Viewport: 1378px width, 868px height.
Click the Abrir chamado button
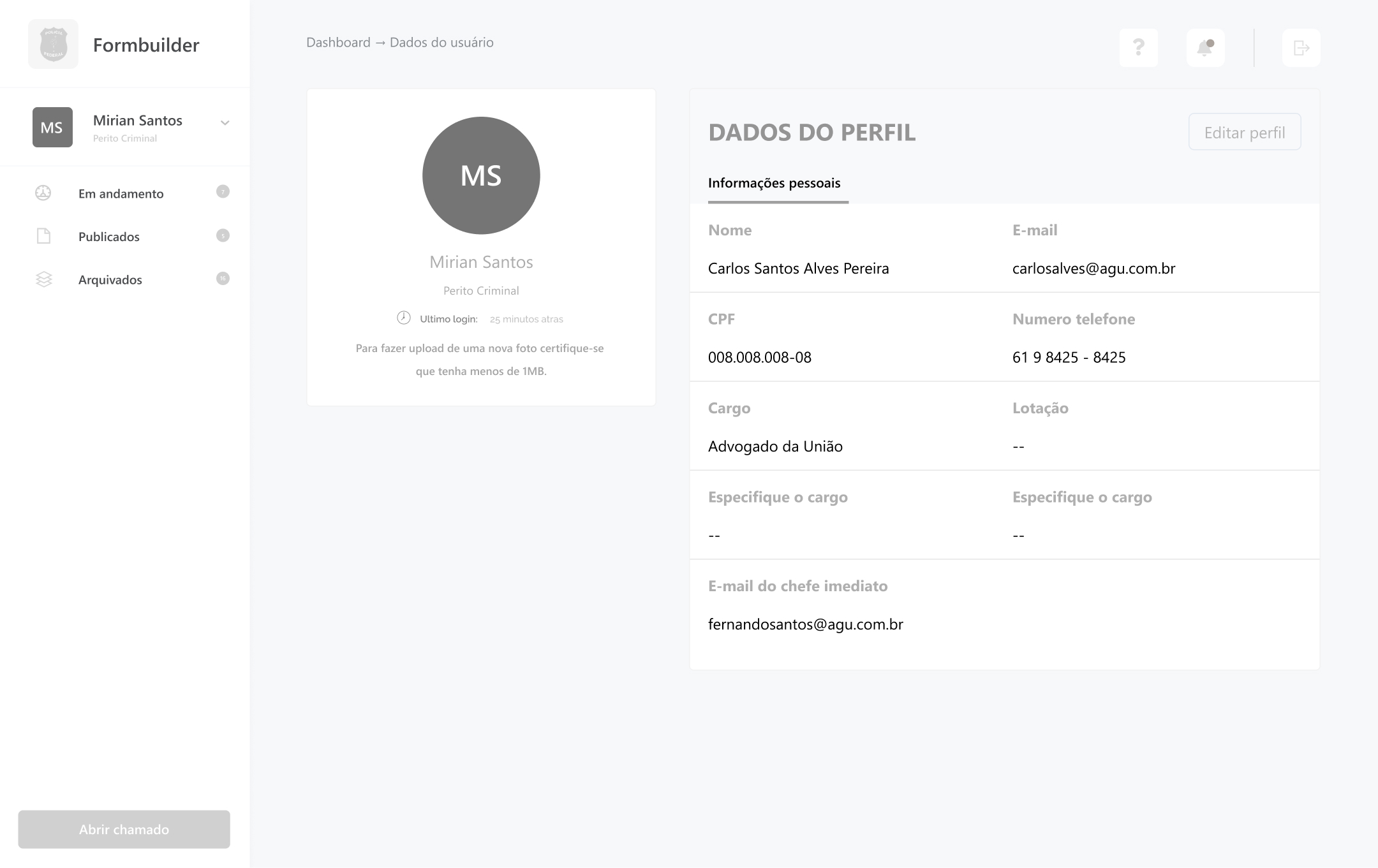(x=124, y=829)
